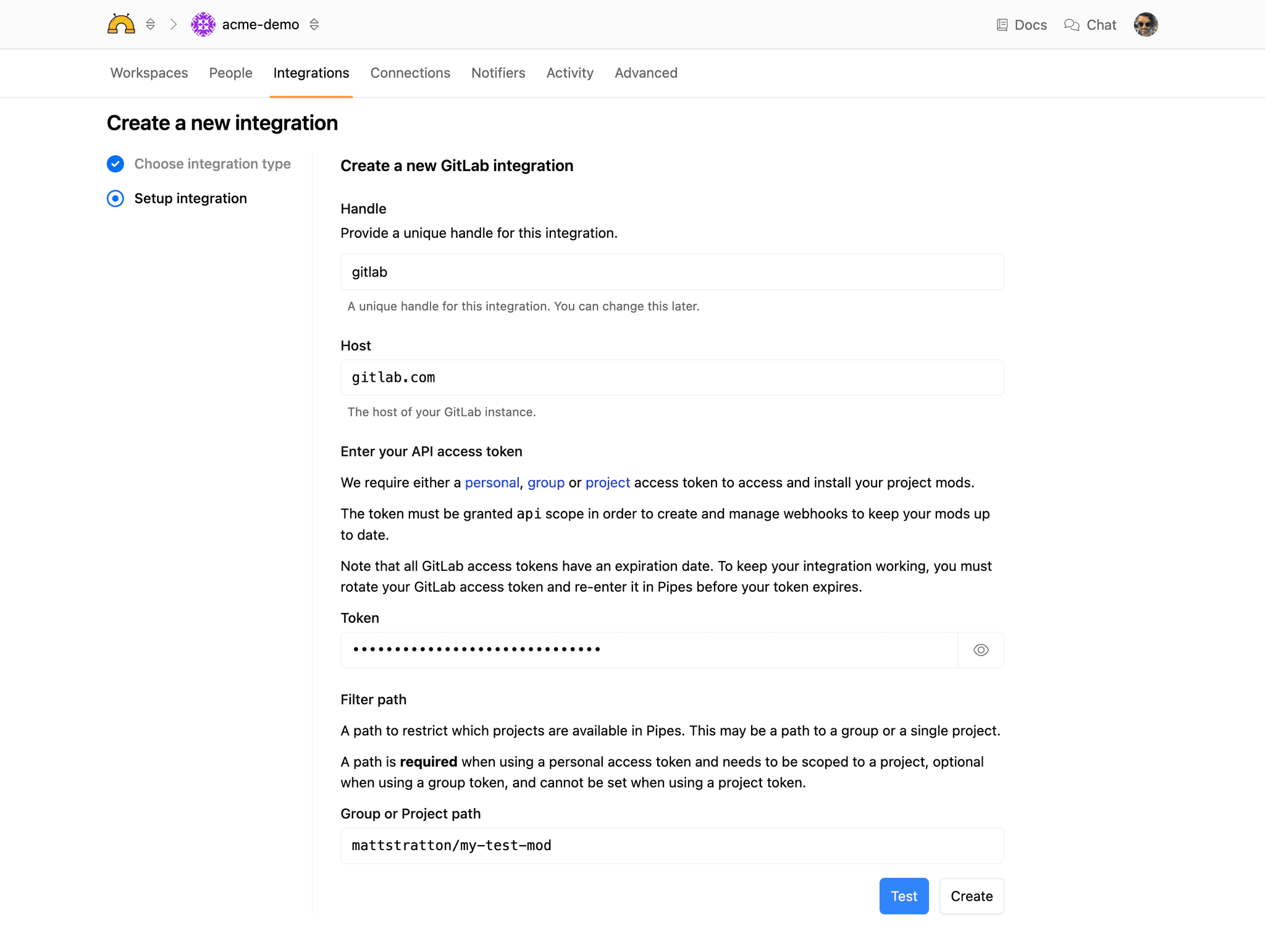Click the Setup integration step label

point(191,198)
